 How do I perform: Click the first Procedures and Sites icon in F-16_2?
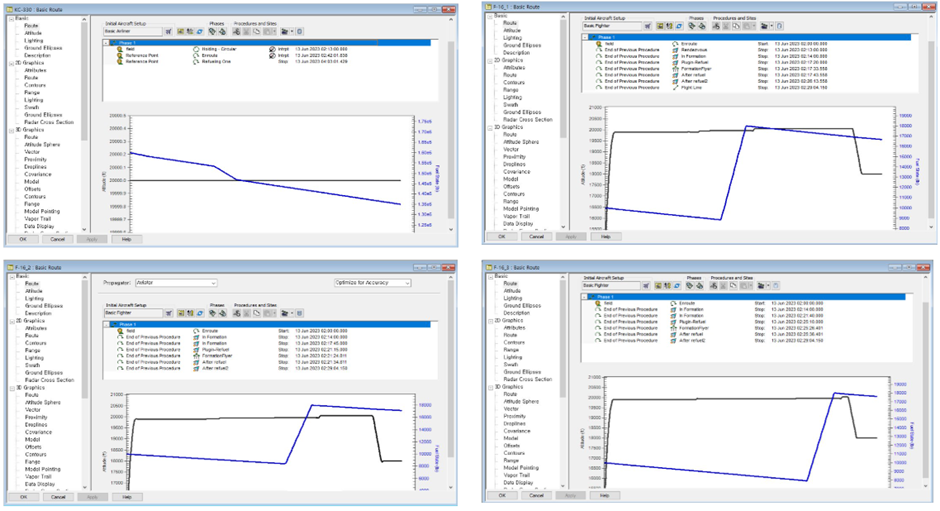237,313
